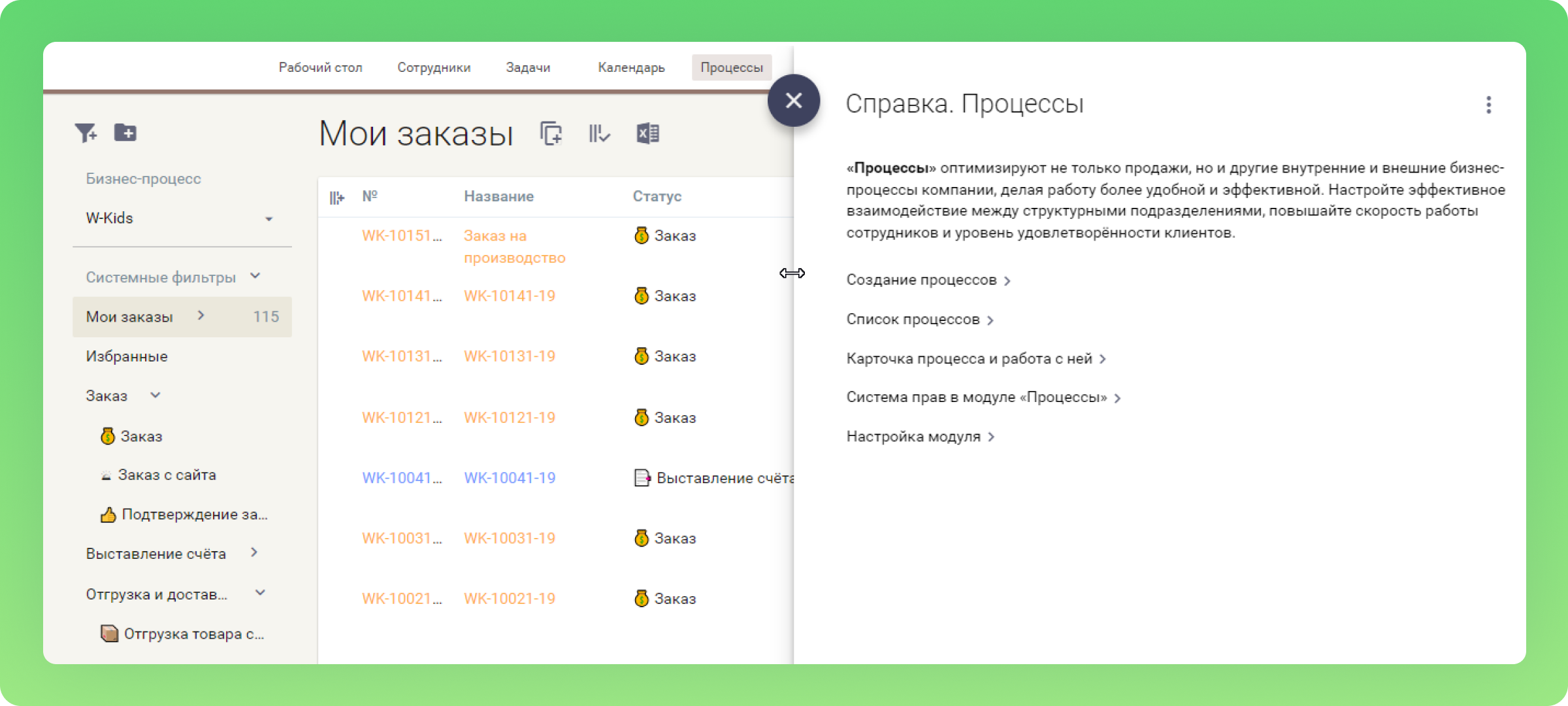Click the icon beside Заказ с сайта
Viewport: 1568px width, 706px height.
point(106,476)
